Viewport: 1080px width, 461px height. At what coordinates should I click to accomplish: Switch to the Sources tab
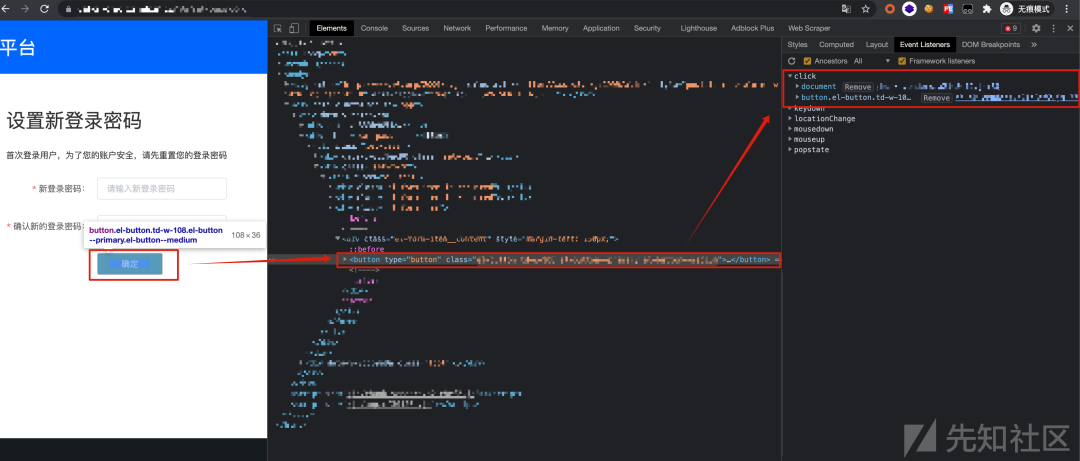coord(415,28)
